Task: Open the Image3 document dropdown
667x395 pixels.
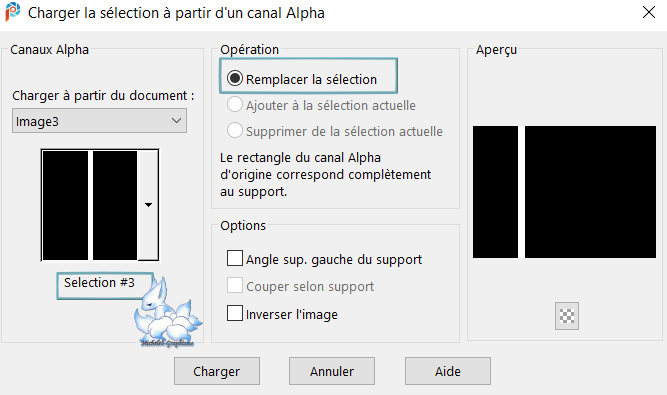Action: click(x=99, y=121)
